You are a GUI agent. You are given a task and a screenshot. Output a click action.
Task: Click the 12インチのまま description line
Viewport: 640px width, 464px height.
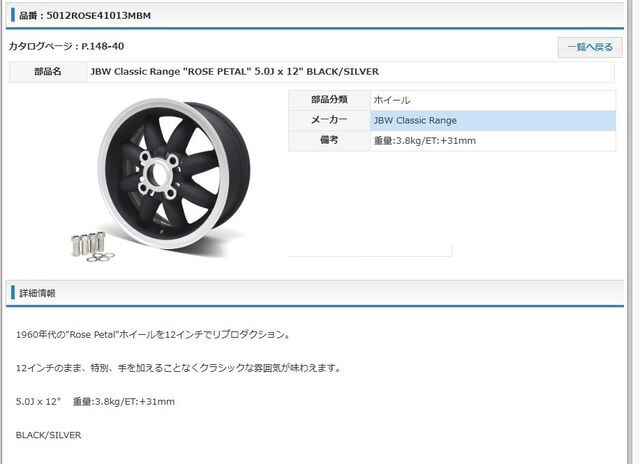pyautogui.click(x=178, y=368)
